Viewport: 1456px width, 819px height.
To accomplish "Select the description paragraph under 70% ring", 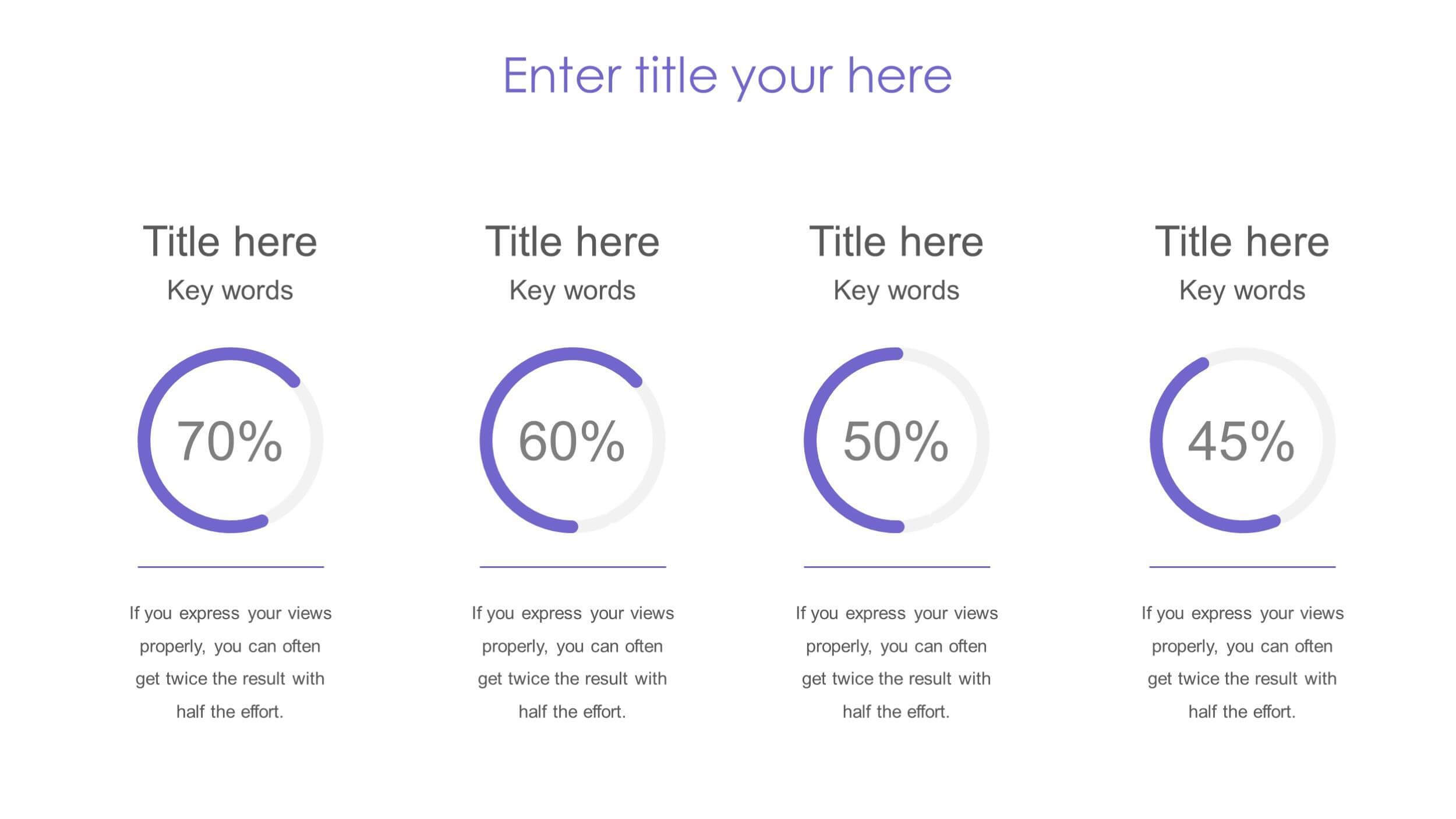I will tap(230, 662).
